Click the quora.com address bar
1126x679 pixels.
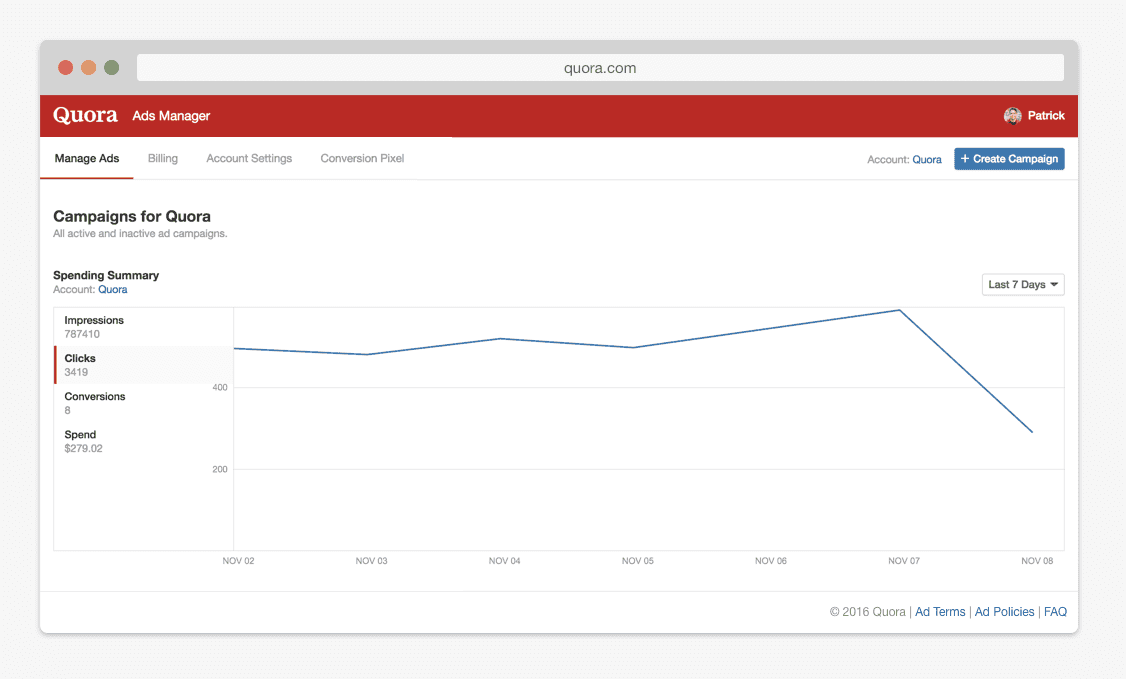click(600, 68)
